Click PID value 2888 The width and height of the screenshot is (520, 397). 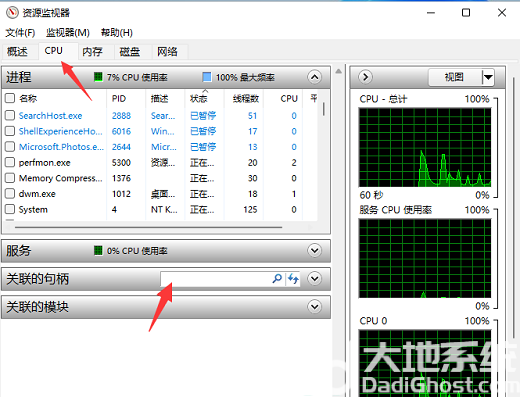pos(121,116)
